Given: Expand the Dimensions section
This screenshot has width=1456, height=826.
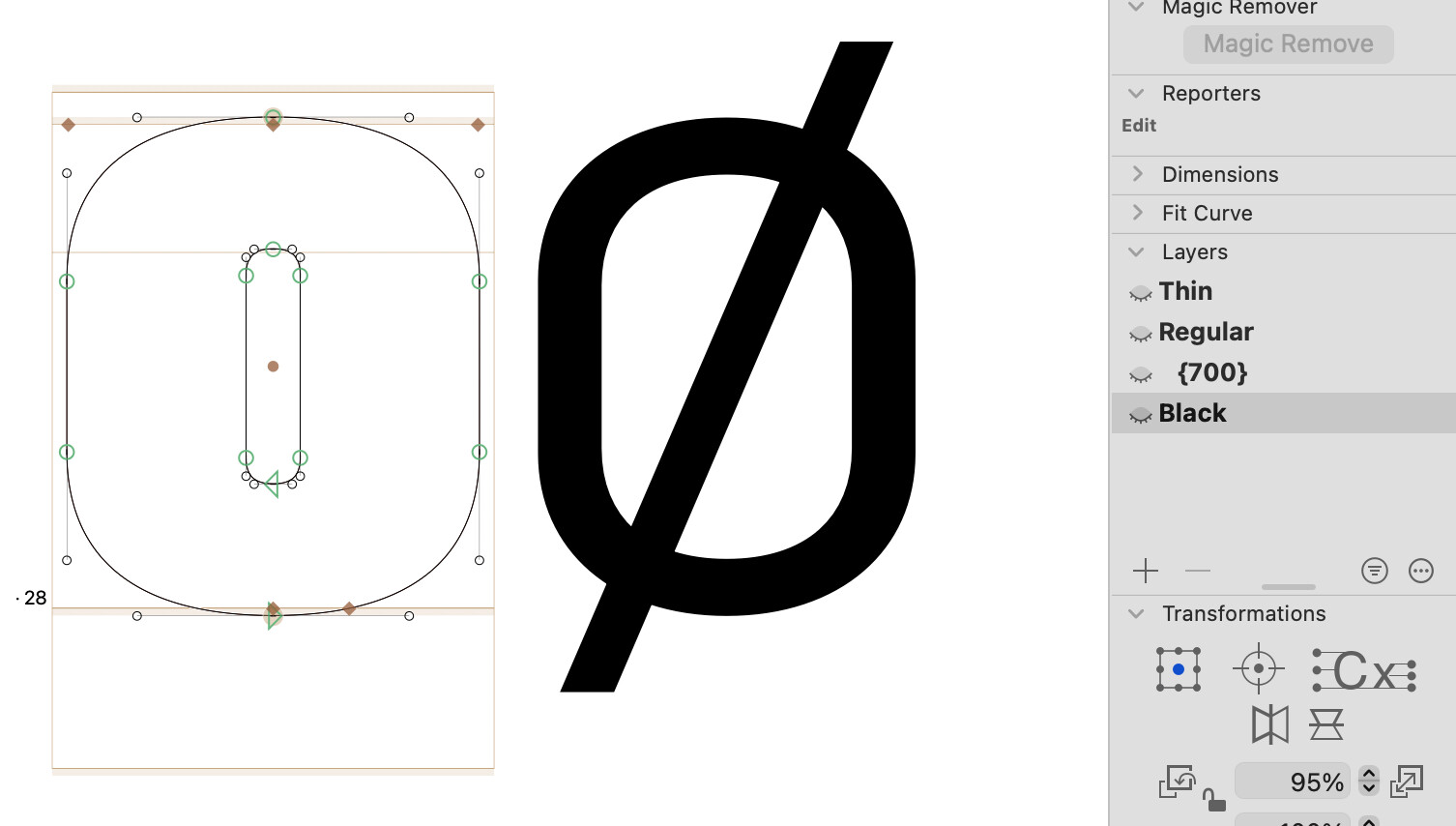Looking at the screenshot, I should pyautogui.click(x=1138, y=174).
